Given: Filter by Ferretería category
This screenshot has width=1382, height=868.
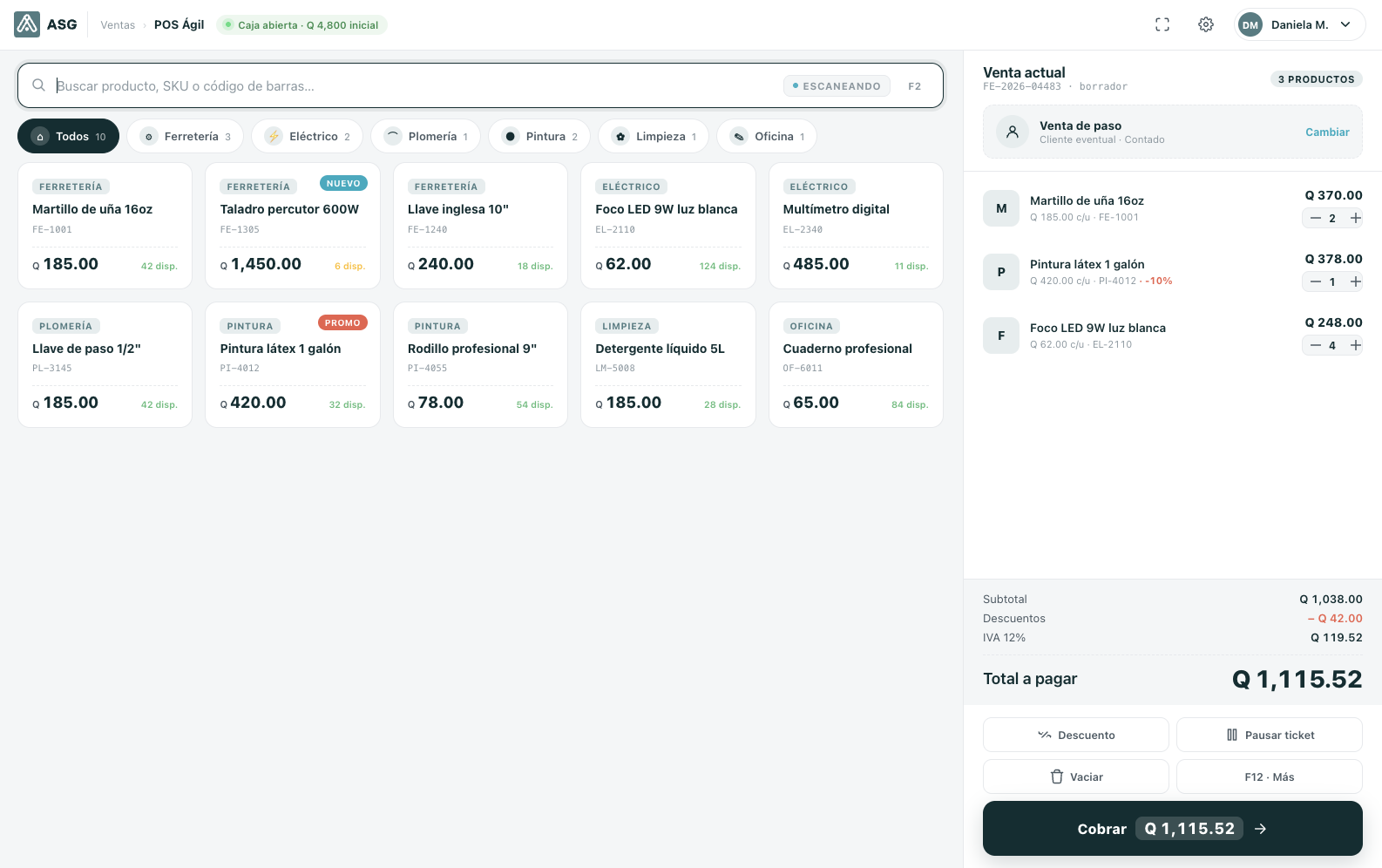Looking at the screenshot, I should (186, 136).
